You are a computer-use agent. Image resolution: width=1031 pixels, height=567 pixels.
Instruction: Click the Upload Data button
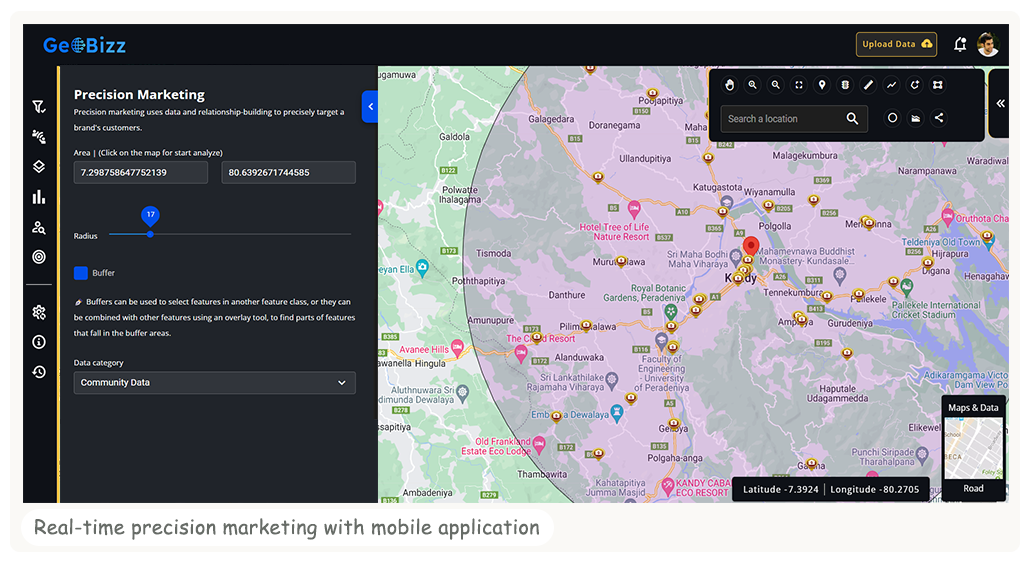pyautogui.click(x=896, y=44)
